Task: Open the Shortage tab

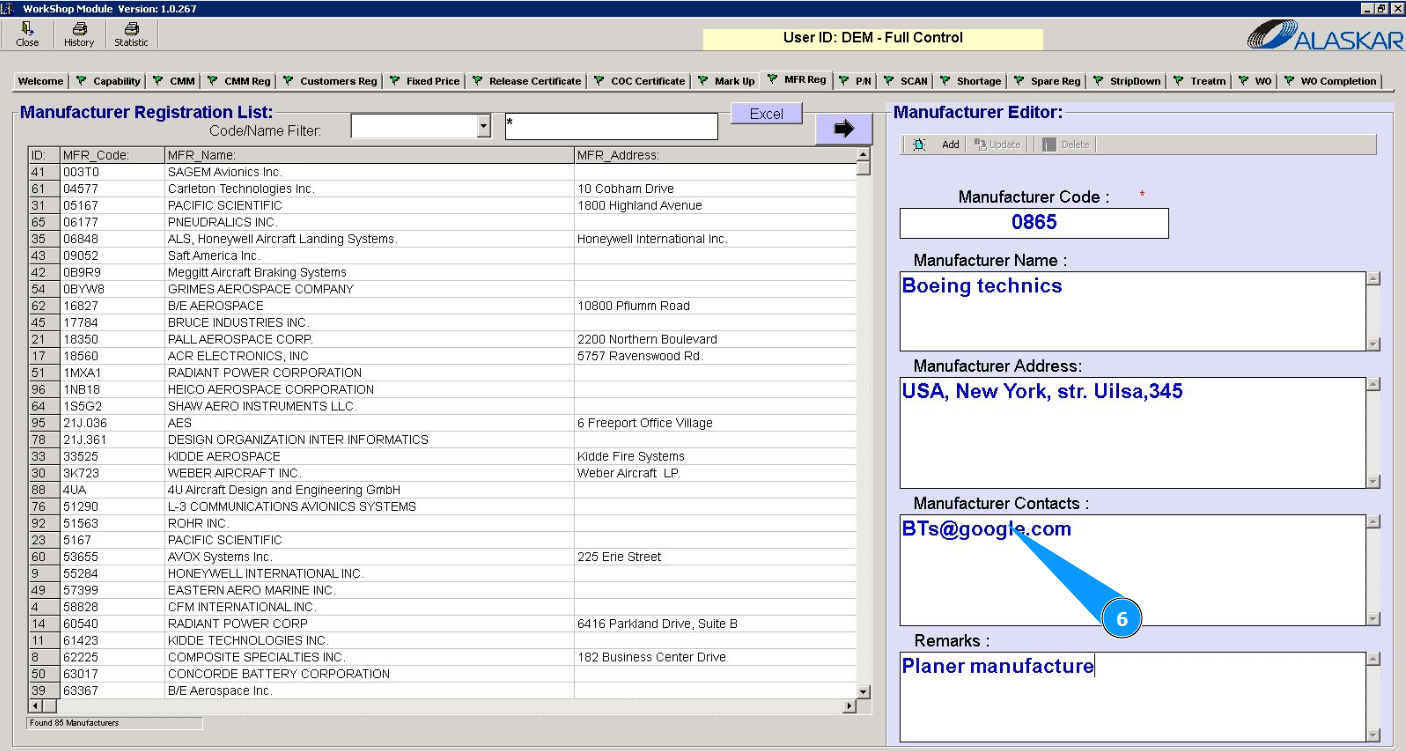Action: tap(971, 81)
